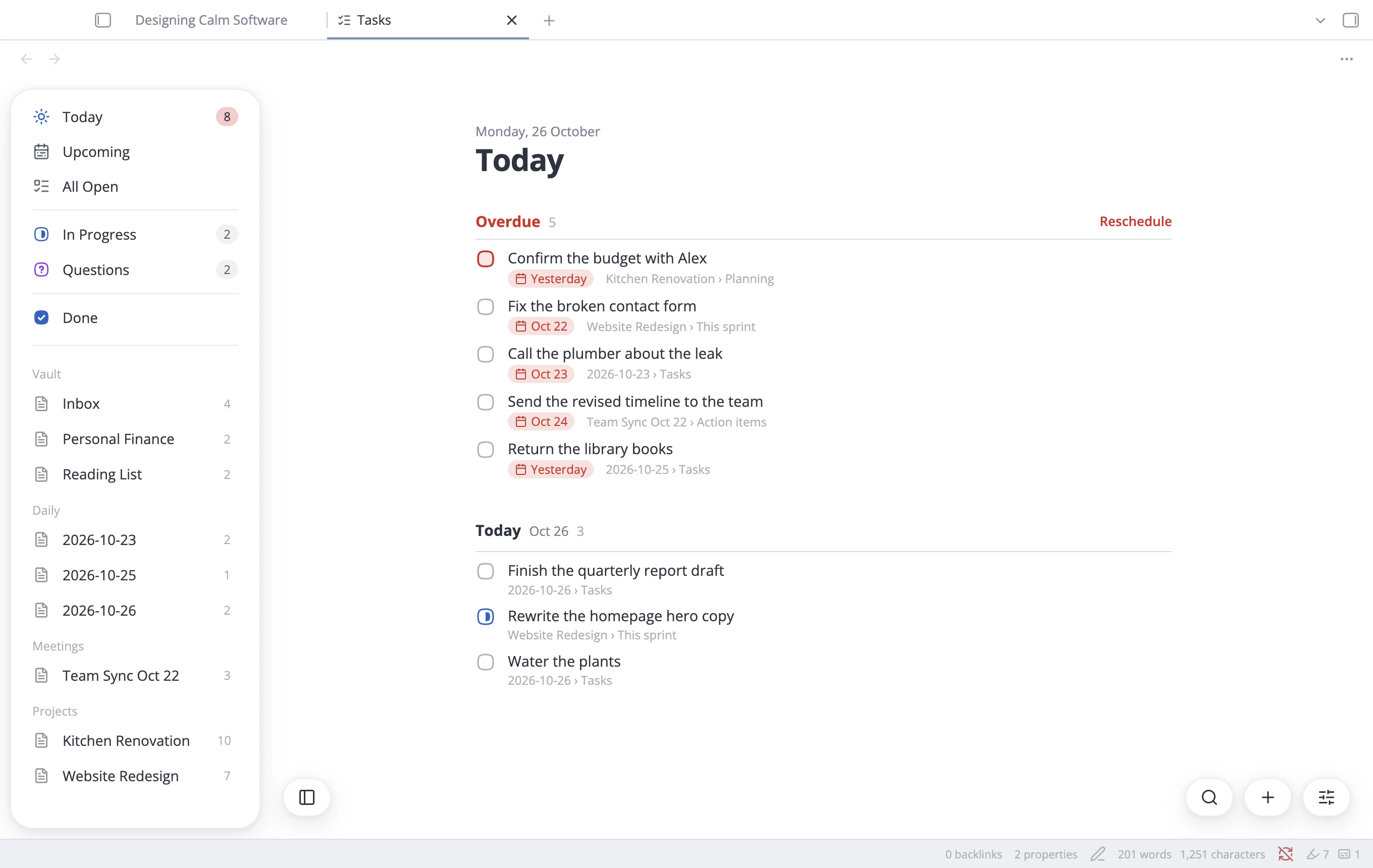
Task: Click the Reschedule overdue link
Action: pos(1135,221)
